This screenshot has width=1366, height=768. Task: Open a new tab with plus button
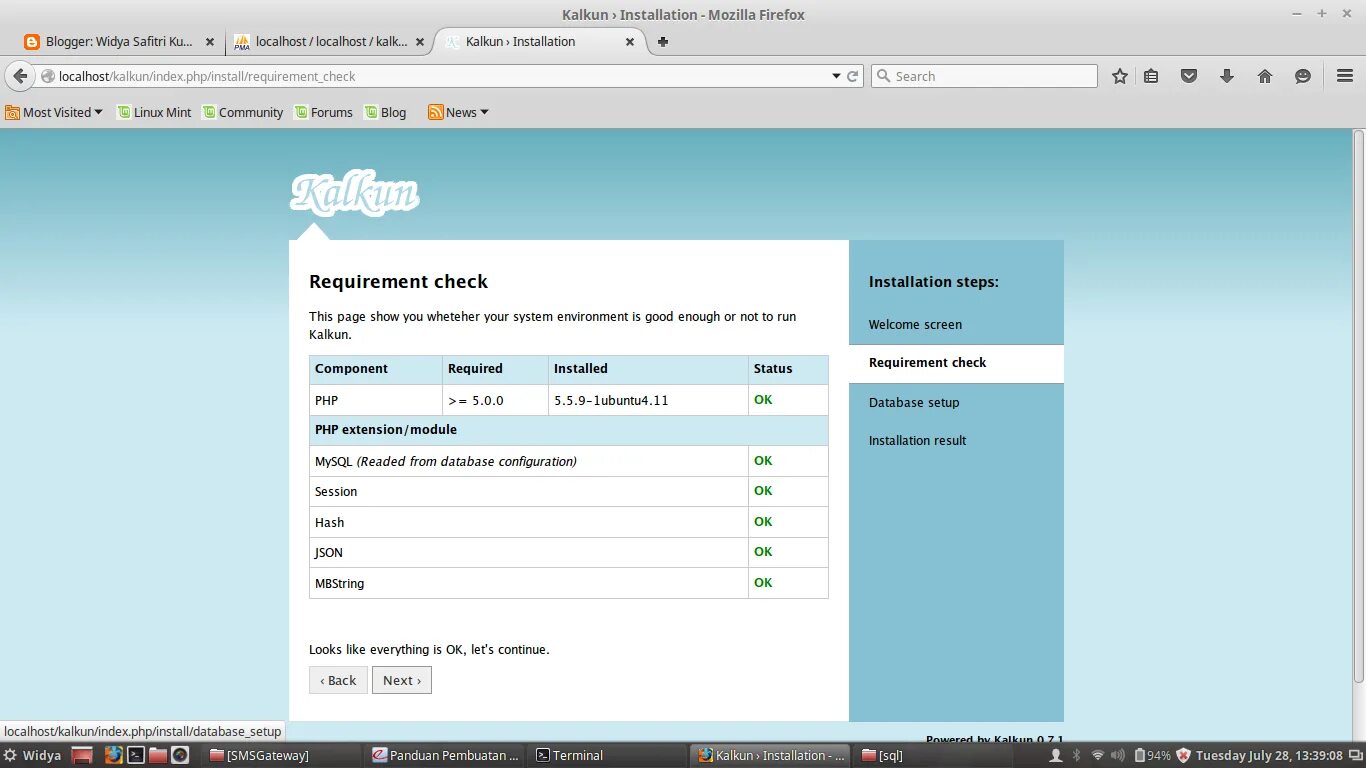(662, 42)
